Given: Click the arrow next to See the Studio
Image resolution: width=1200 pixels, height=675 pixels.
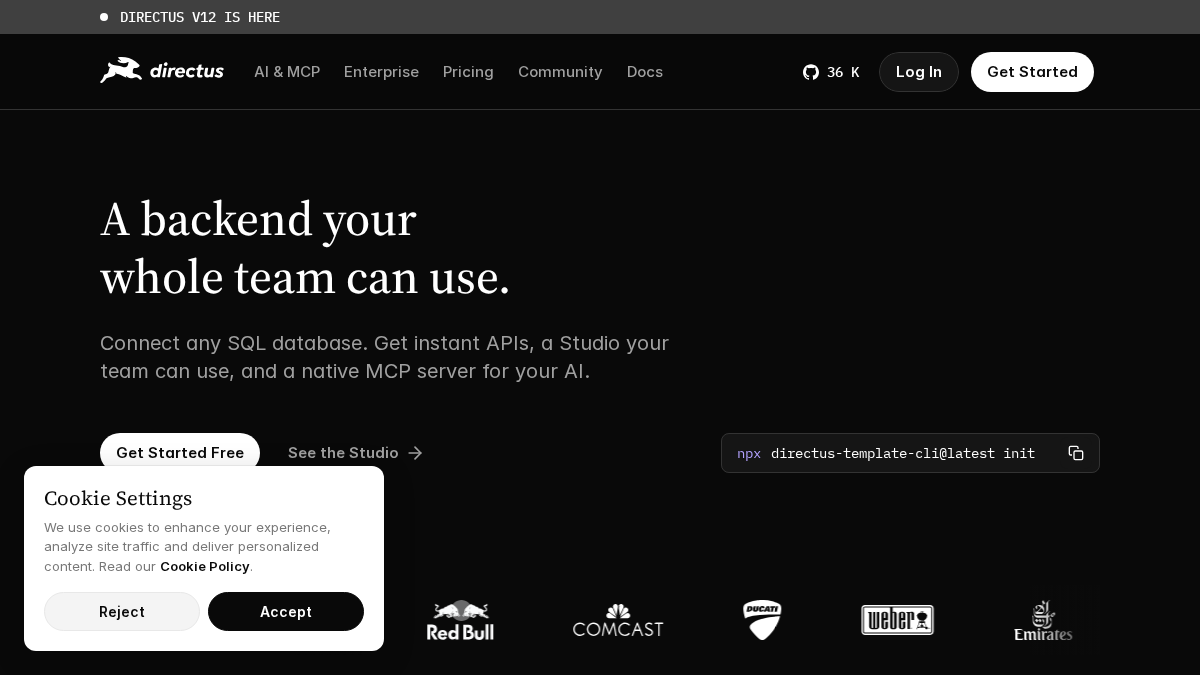Looking at the screenshot, I should pyautogui.click(x=415, y=453).
